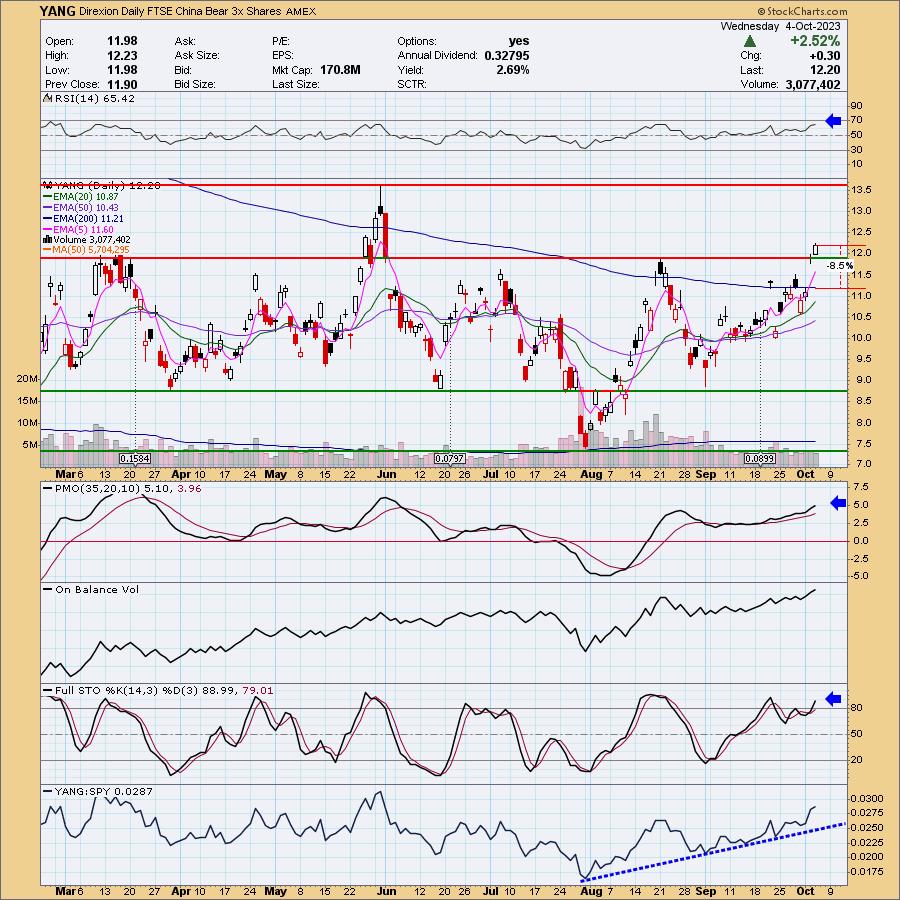The height and width of the screenshot is (900, 900).
Task: Click the latest candlestick at 12.20
Action: pos(815,249)
